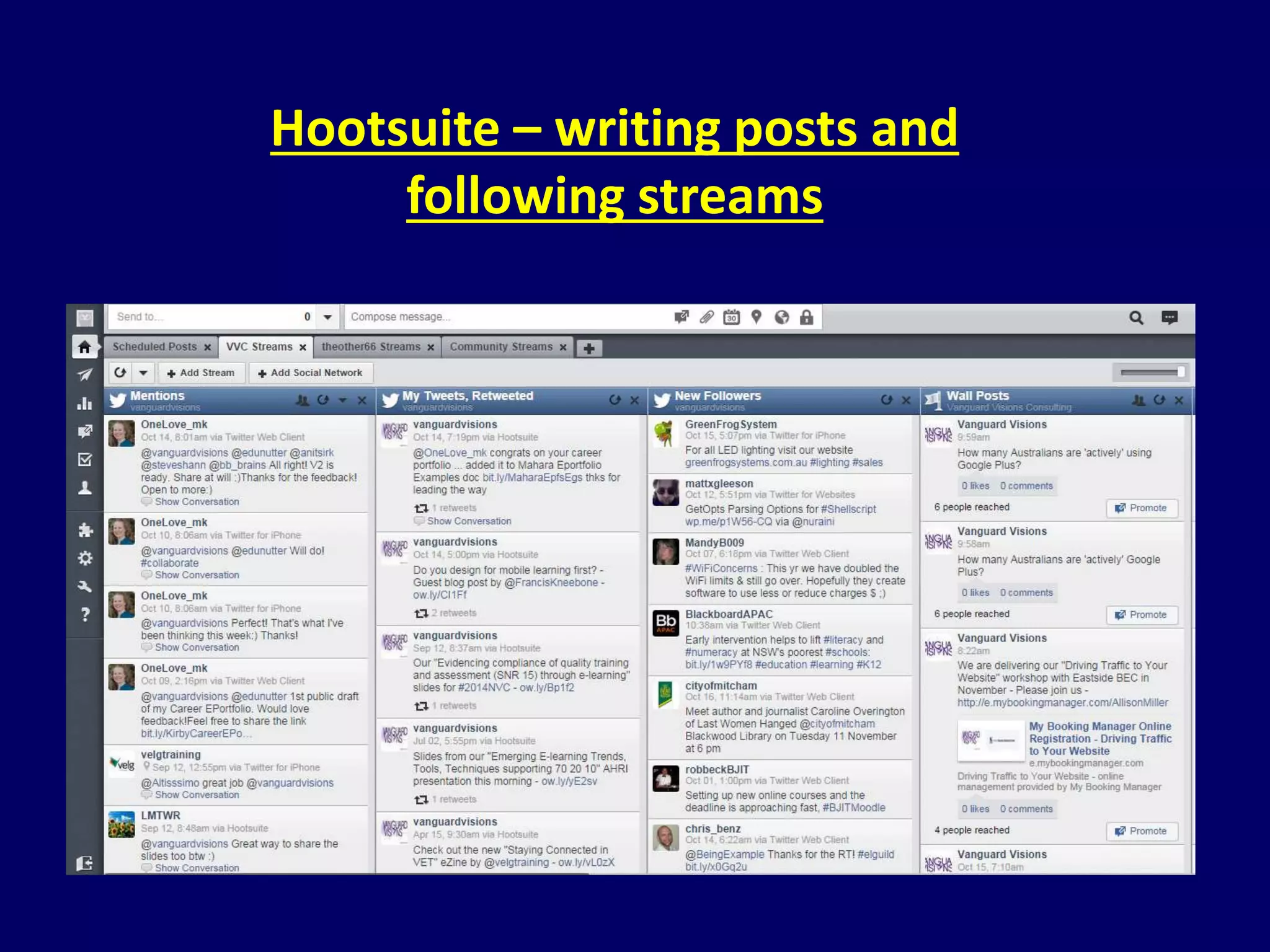The width and height of the screenshot is (1270, 952).
Task: Switch to the Scheduled Posts tab
Action: point(154,347)
